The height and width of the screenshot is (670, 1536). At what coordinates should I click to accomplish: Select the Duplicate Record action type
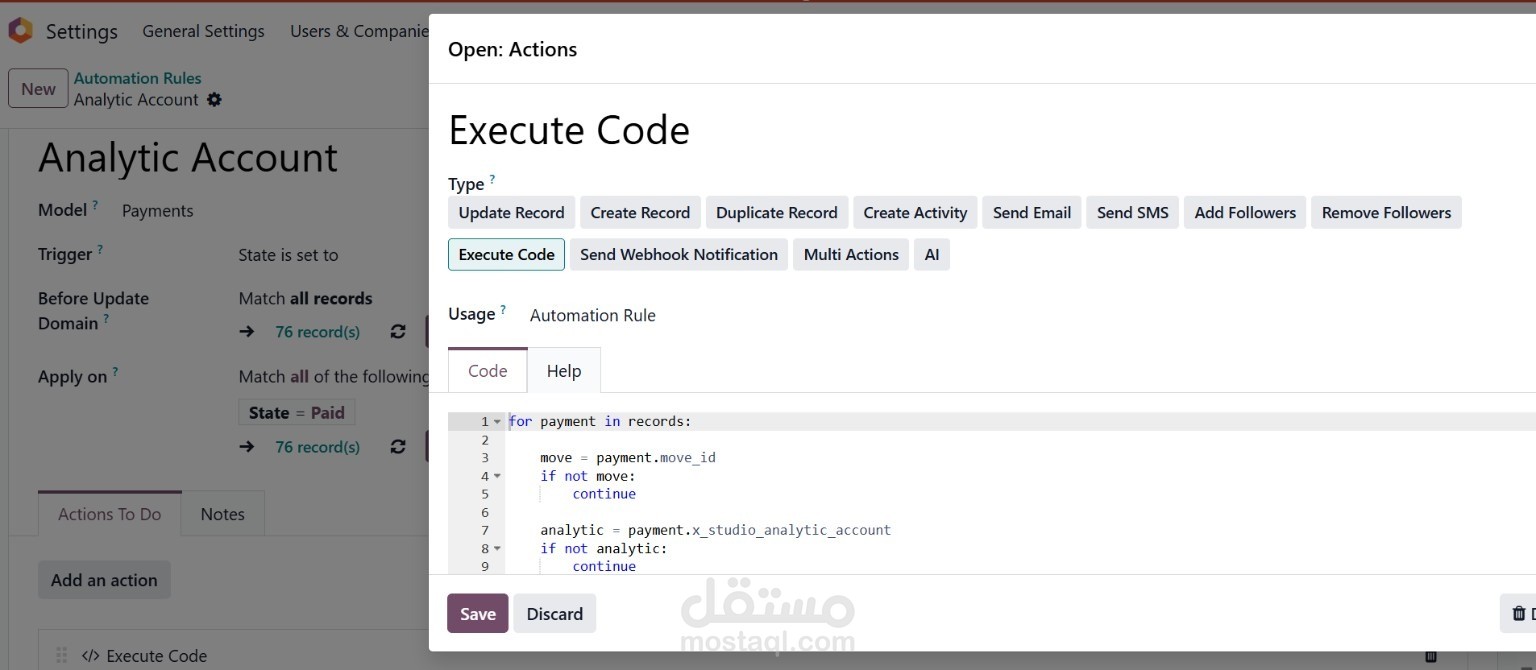click(777, 213)
